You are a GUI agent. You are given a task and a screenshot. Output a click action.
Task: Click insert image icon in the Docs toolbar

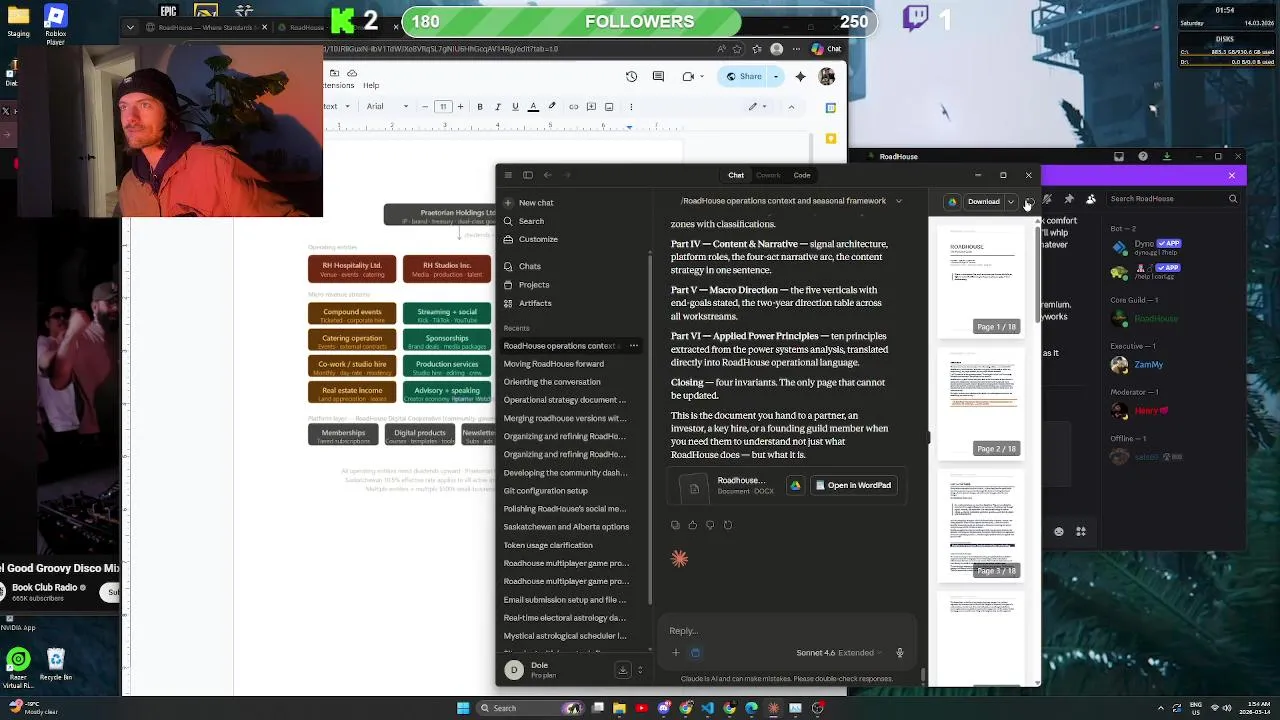608,107
